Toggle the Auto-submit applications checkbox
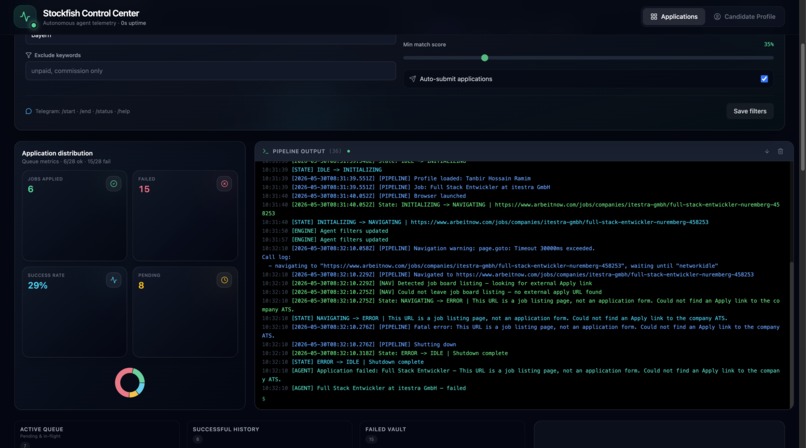Screen dimensions: 806x448 (x=764, y=79)
